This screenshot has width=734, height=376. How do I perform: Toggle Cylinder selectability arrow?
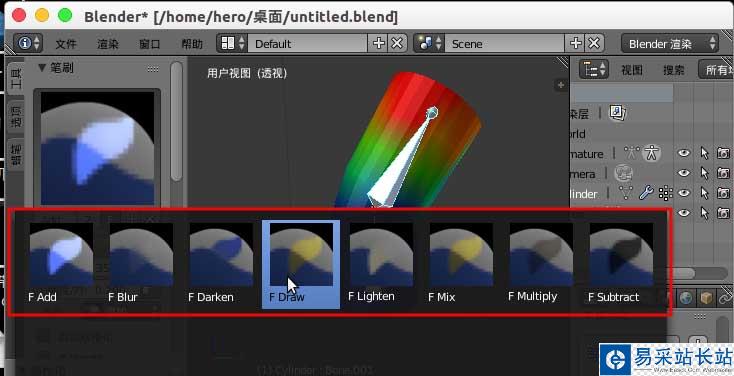point(705,193)
